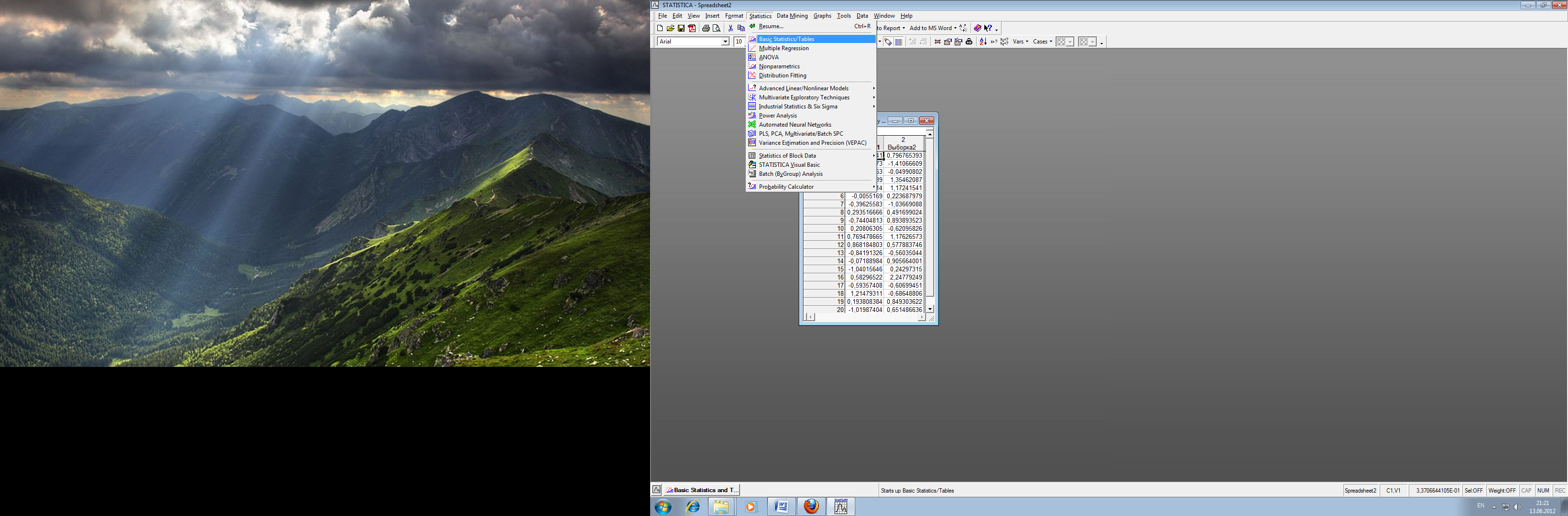Click the Firefox taskbar icon

[811, 506]
